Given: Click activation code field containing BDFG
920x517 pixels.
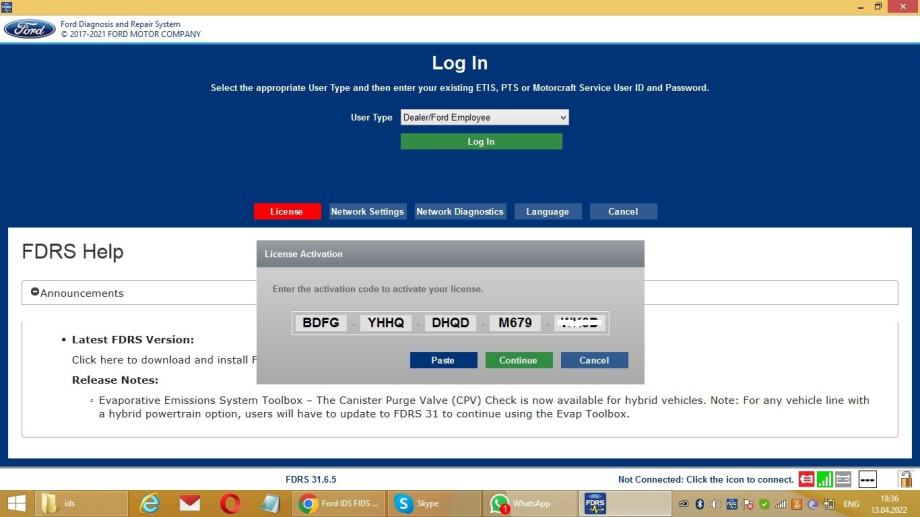Looking at the screenshot, I should (320, 323).
